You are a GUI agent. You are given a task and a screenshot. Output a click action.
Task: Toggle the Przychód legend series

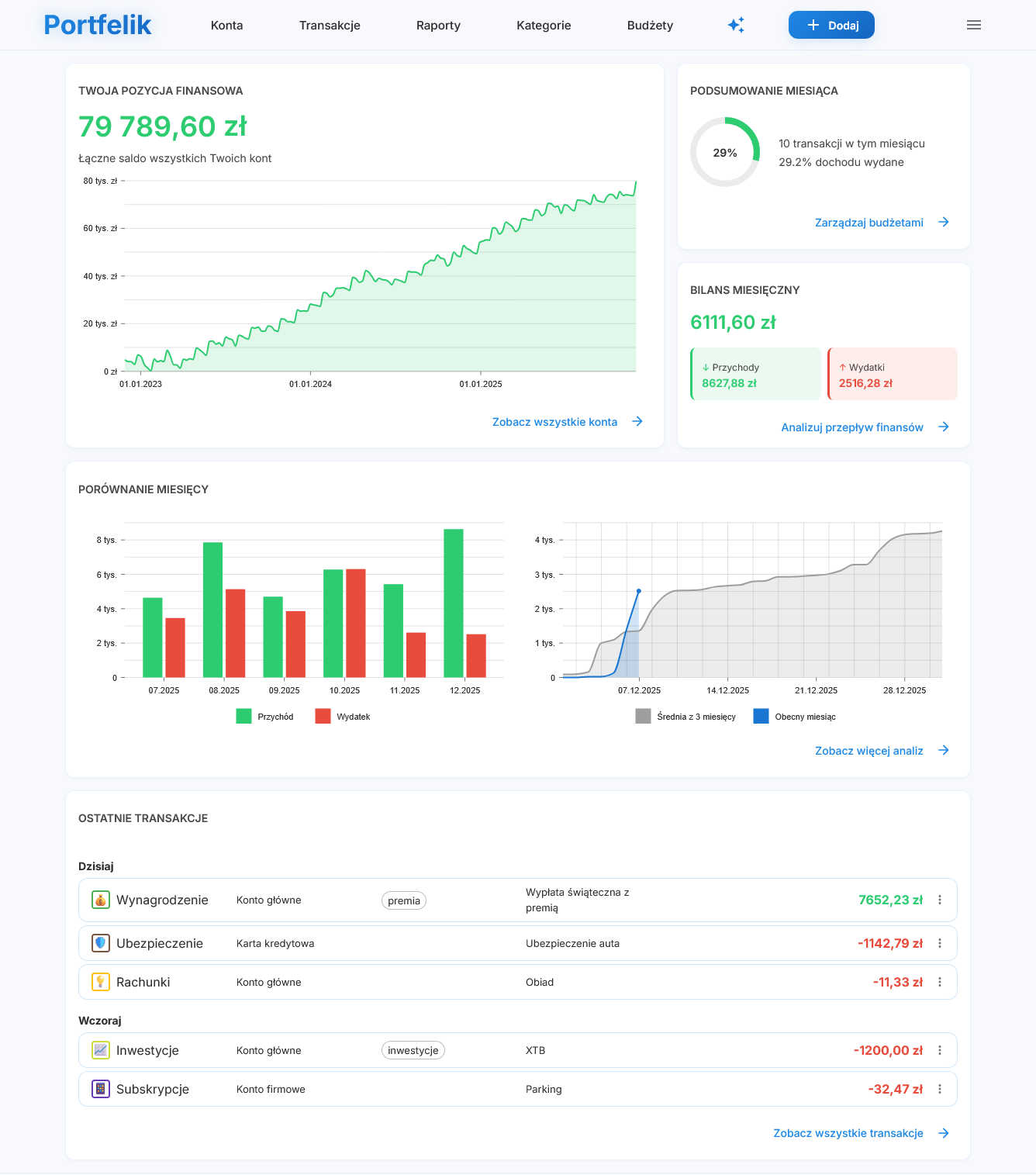265,717
